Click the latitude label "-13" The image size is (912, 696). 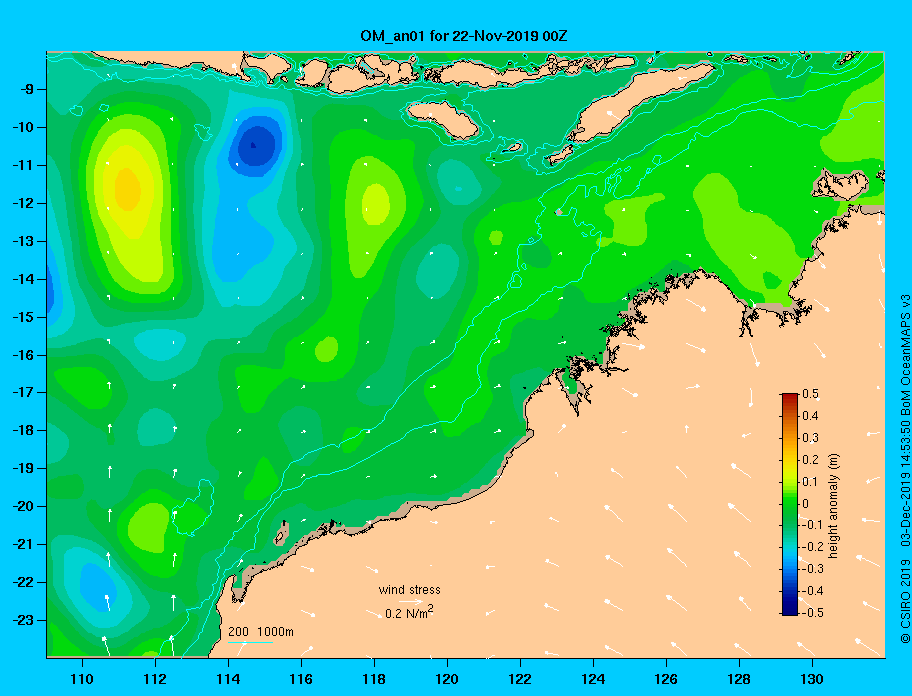tap(24, 241)
